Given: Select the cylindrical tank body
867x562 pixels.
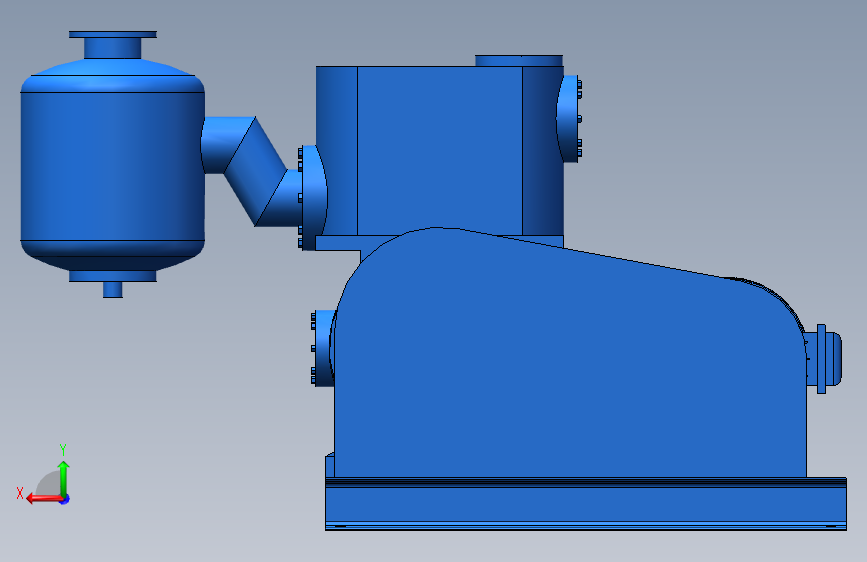Looking at the screenshot, I should 112,166.
